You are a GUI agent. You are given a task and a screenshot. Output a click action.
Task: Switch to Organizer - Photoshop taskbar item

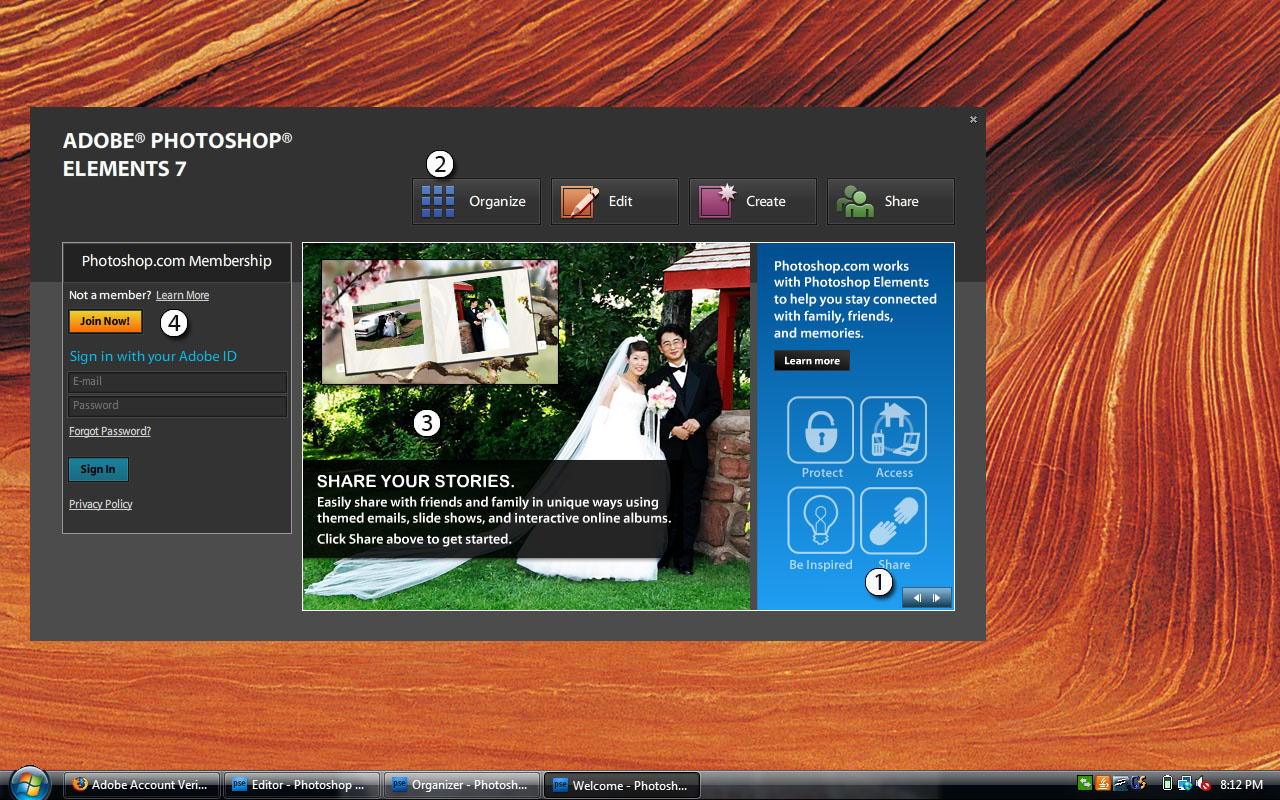coord(462,785)
